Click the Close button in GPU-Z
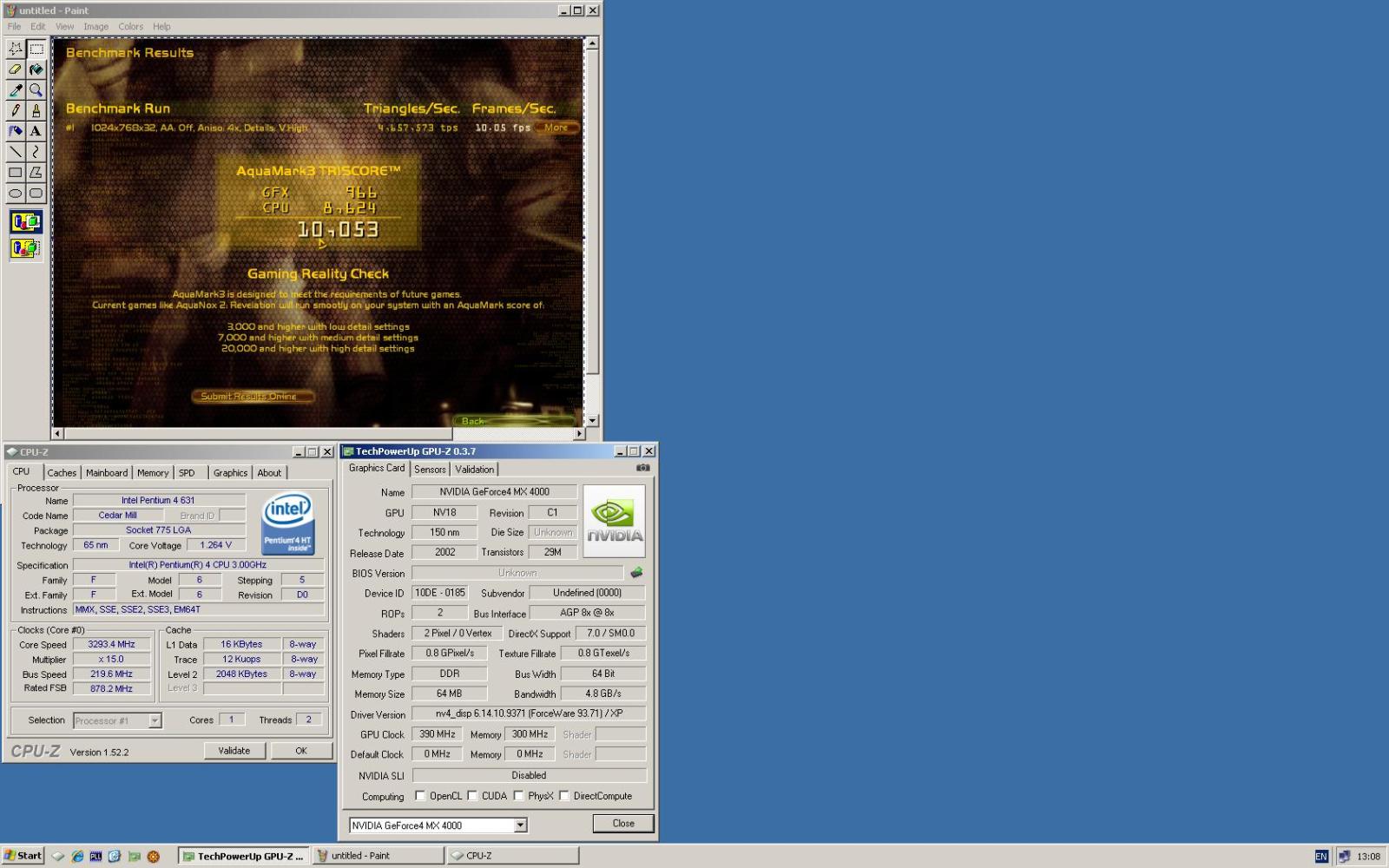The height and width of the screenshot is (868, 1389). tap(623, 823)
